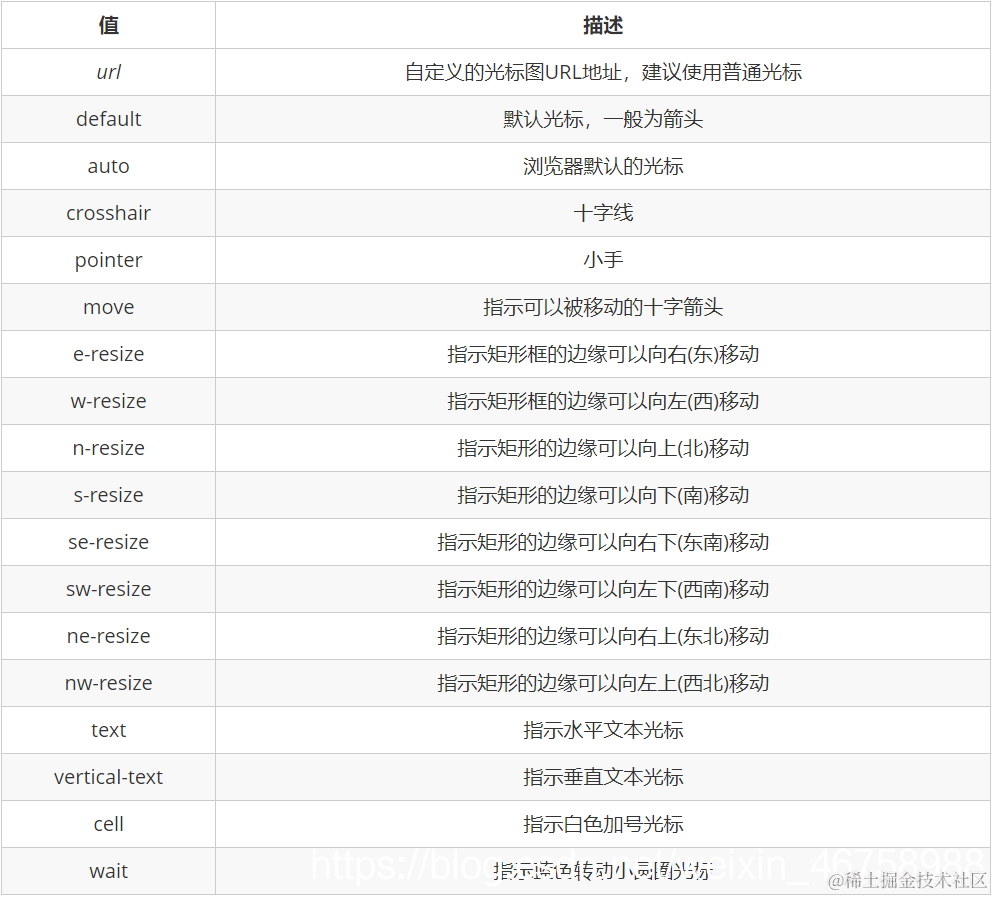Click description '小手'
This screenshot has width=994, height=897.
click(603, 260)
